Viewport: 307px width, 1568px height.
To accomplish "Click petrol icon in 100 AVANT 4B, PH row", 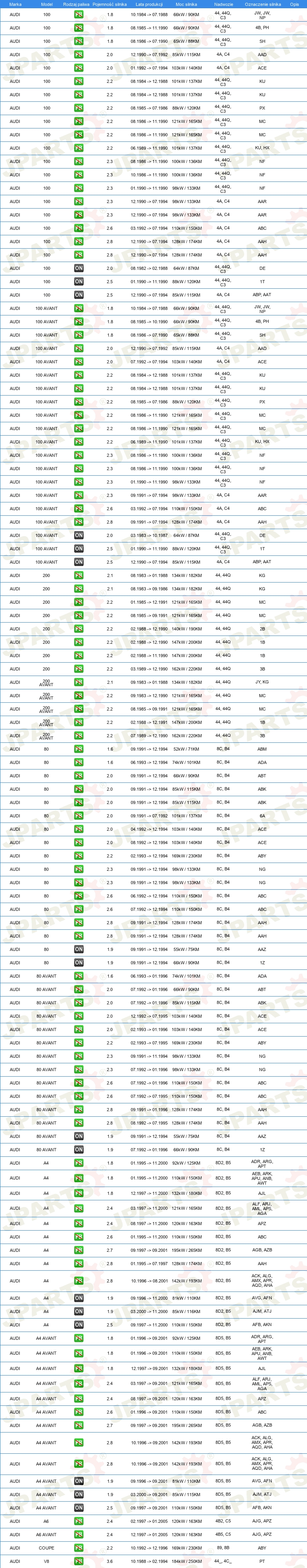I will [x=79, y=321].
